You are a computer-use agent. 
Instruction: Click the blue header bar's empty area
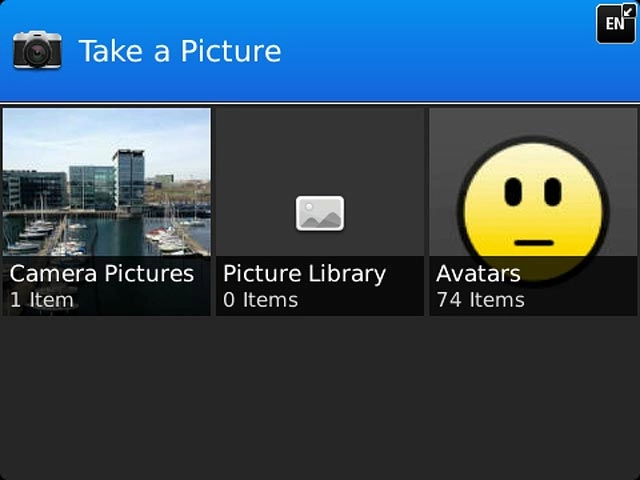(440, 52)
